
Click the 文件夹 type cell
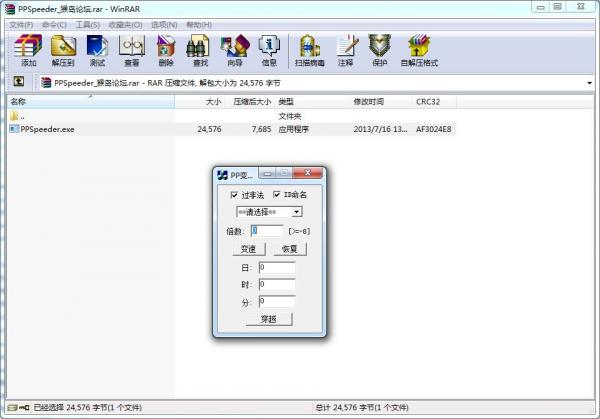(x=290, y=116)
